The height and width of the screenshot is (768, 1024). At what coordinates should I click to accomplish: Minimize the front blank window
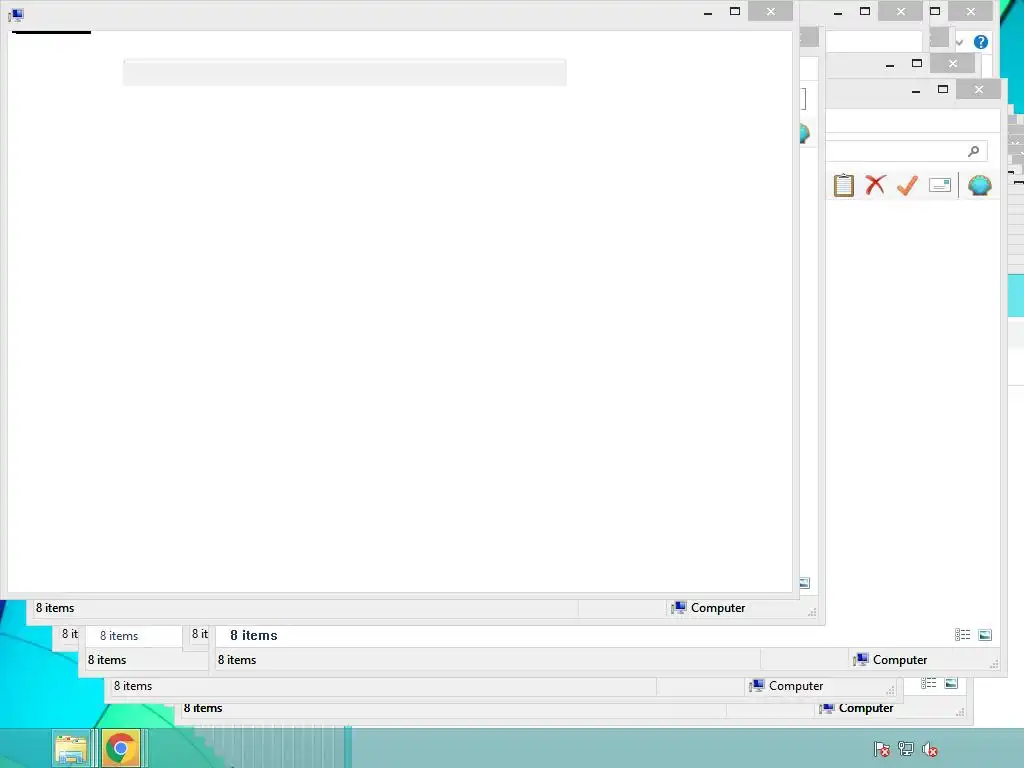708,12
